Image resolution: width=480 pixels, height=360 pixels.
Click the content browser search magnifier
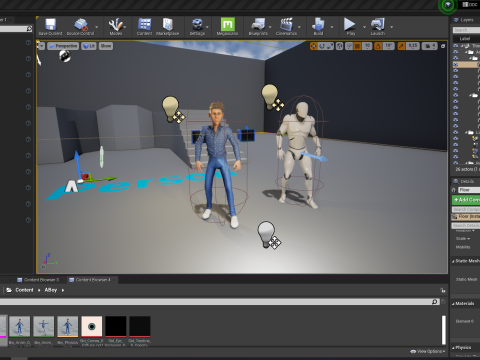click(x=435, y=302)
